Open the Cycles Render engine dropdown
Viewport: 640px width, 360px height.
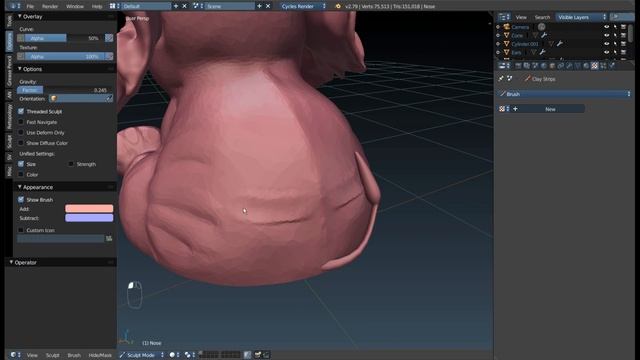tap(304, 6)
